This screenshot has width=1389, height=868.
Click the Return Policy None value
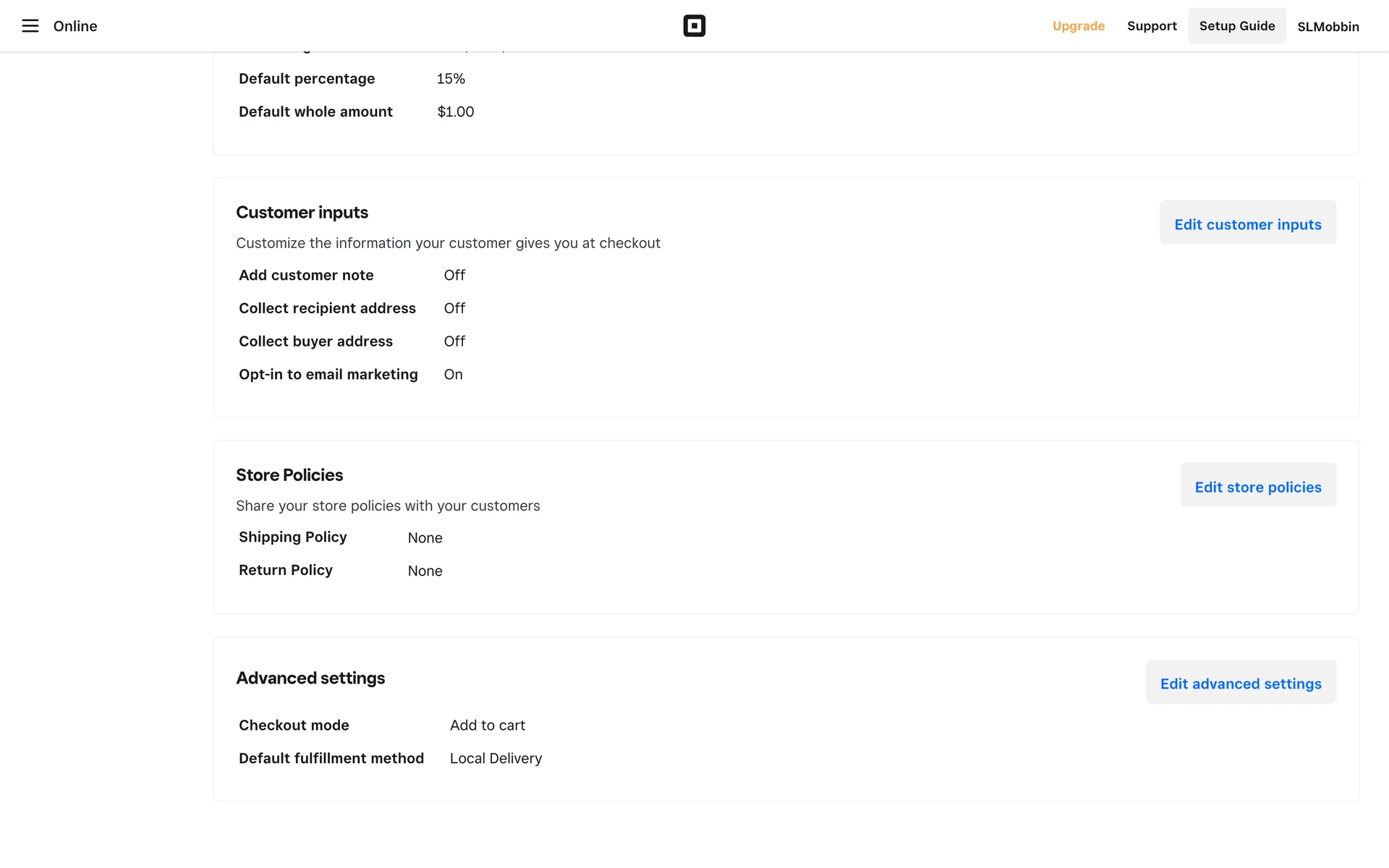pyautogui.click(x=425, y=571)
